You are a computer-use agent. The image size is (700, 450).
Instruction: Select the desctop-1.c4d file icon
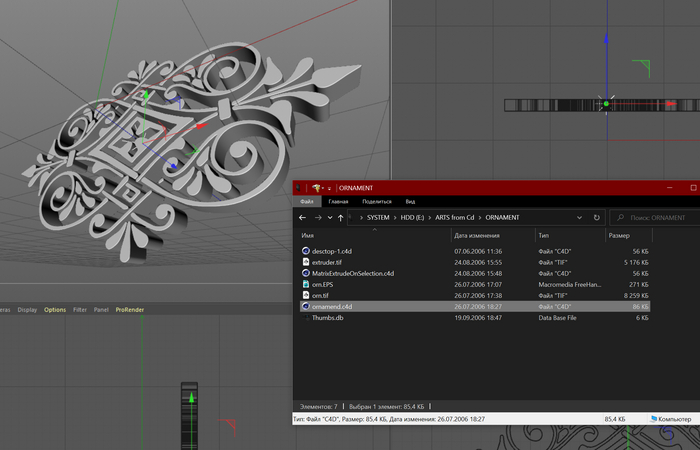coord(306,251)
